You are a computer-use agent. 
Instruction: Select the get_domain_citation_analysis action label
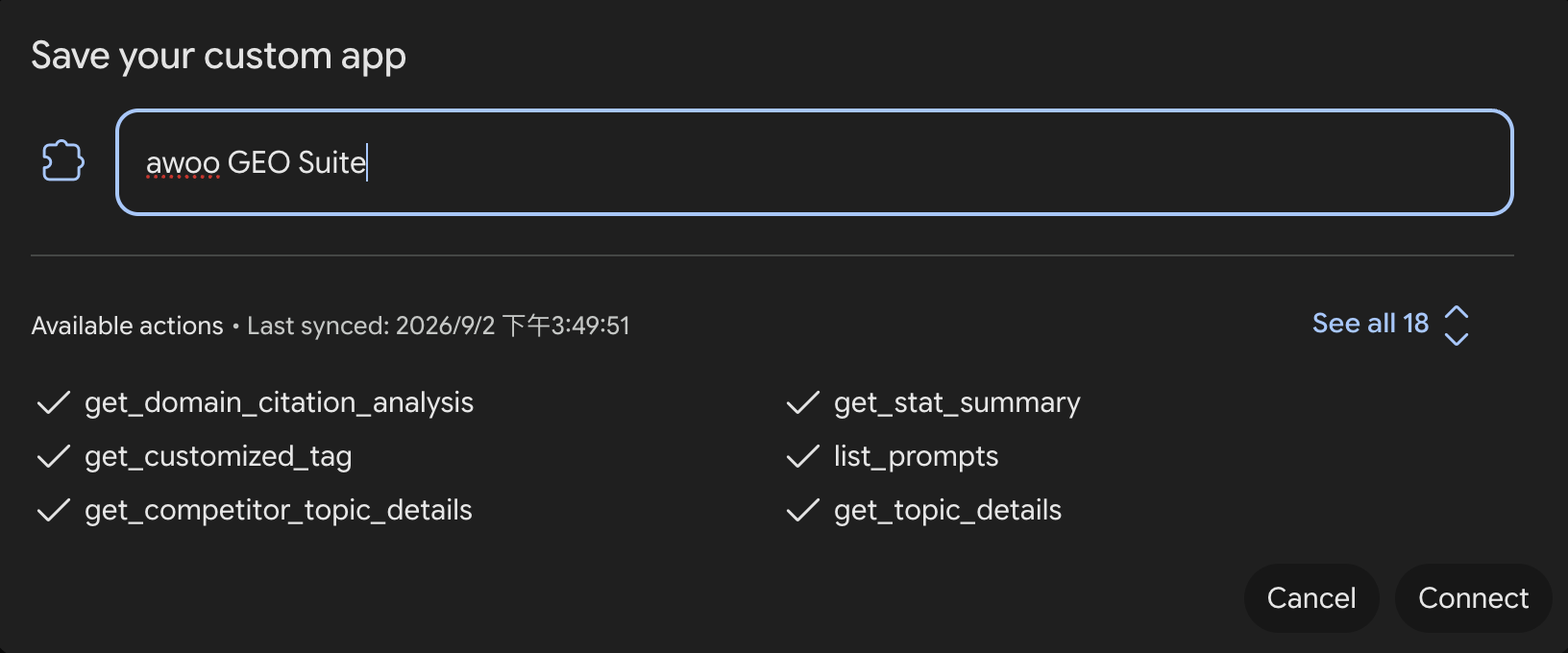click(279, 403)
